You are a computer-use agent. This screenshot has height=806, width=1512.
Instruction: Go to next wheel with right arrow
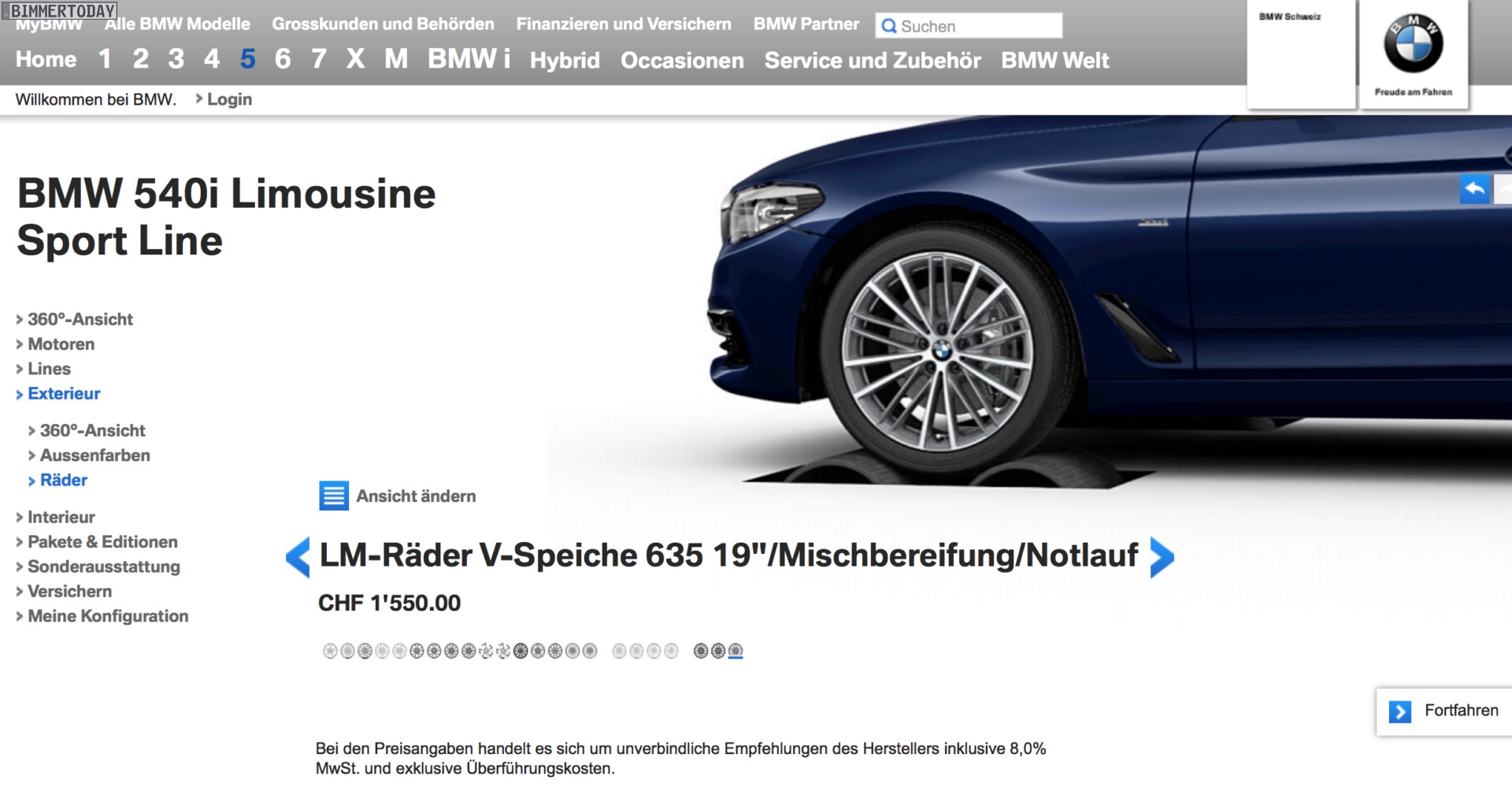pos(1162,557)
